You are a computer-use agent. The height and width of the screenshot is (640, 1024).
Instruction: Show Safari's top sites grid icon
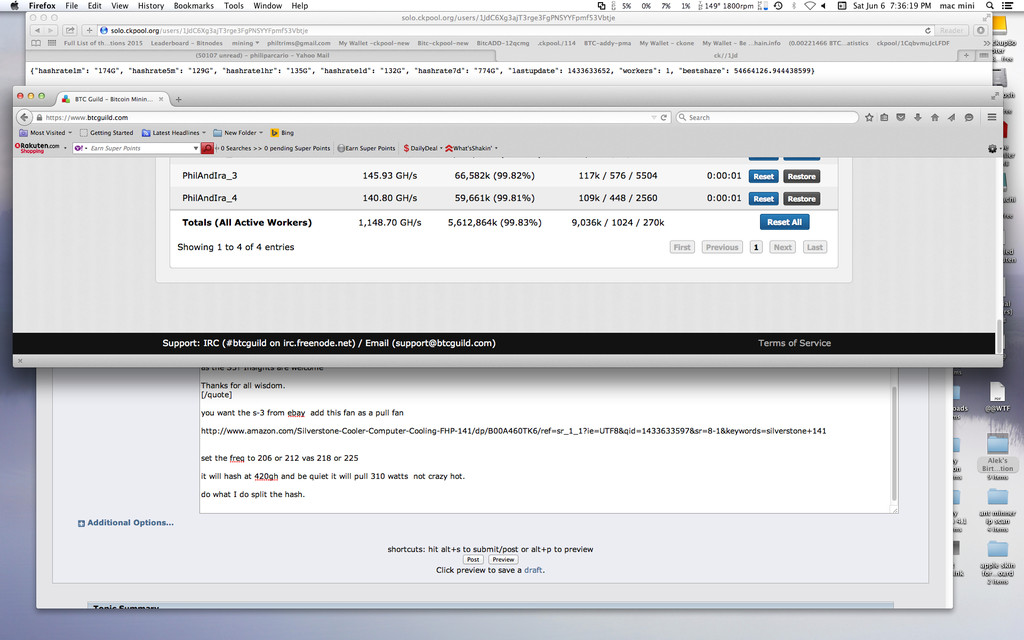pyautogui.click(x=52, y=43)
